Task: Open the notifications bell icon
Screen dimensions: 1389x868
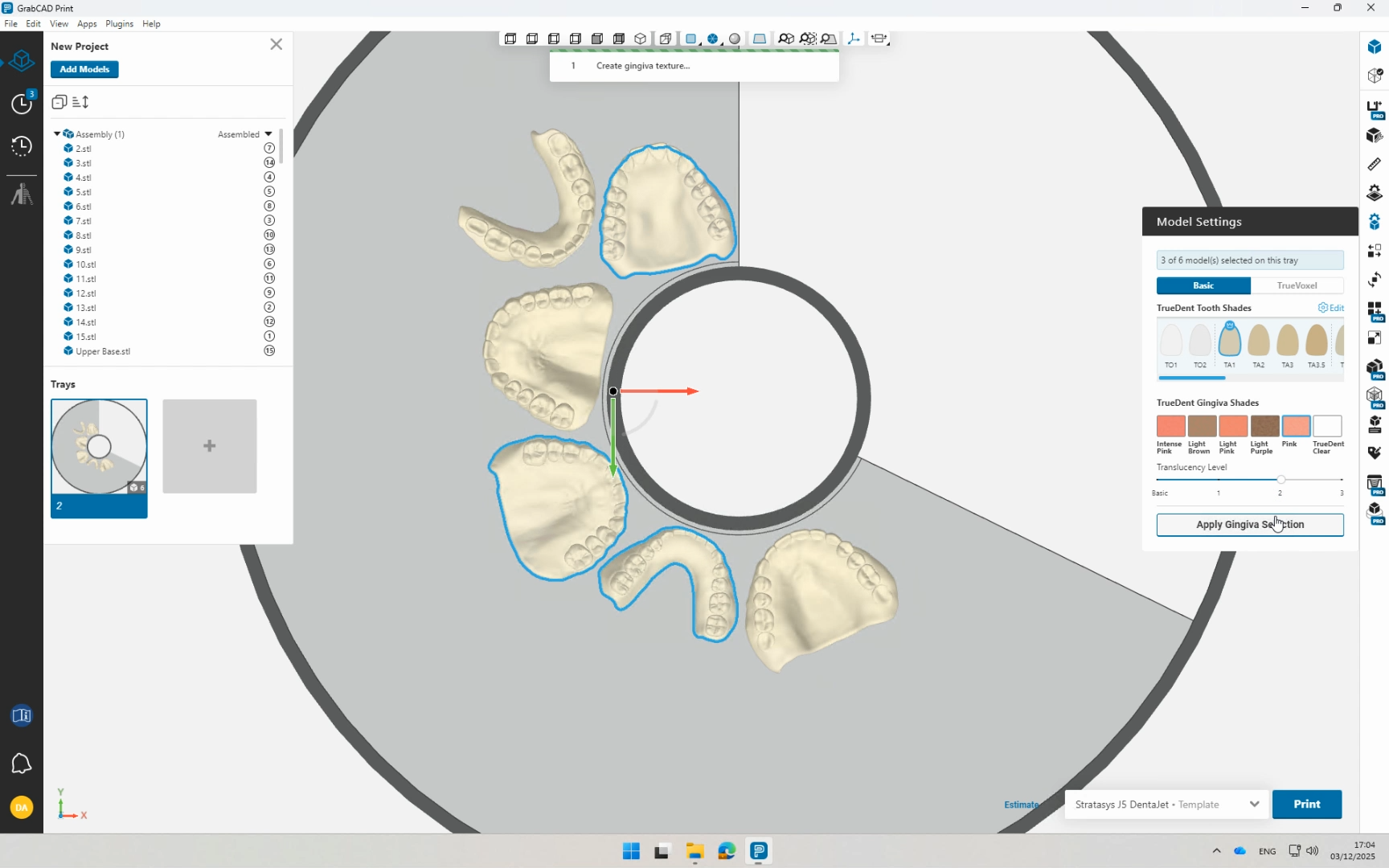Action: (x=22, y=764)
